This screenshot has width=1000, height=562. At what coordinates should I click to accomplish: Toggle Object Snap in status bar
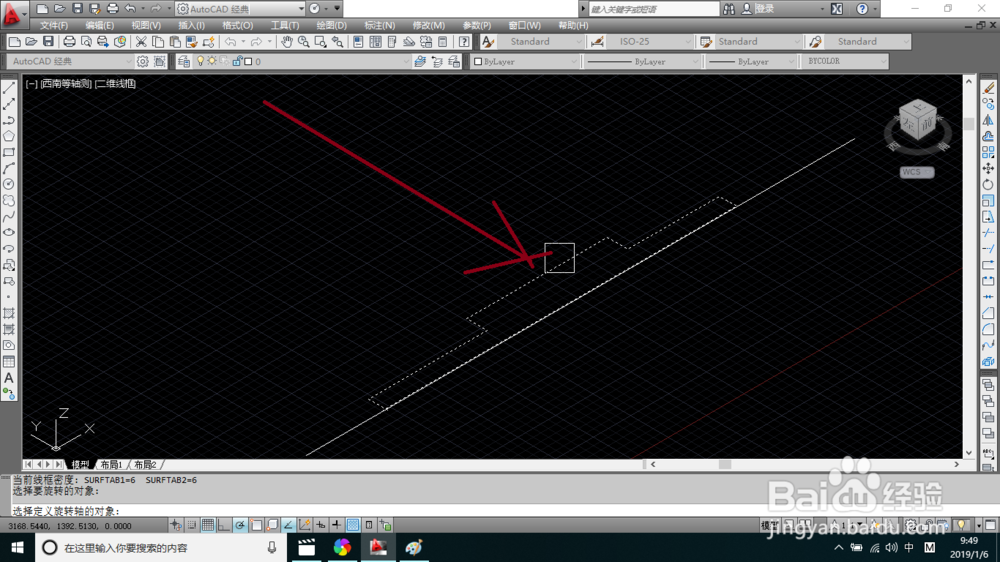pyautogui.click(x=256, y=525)
